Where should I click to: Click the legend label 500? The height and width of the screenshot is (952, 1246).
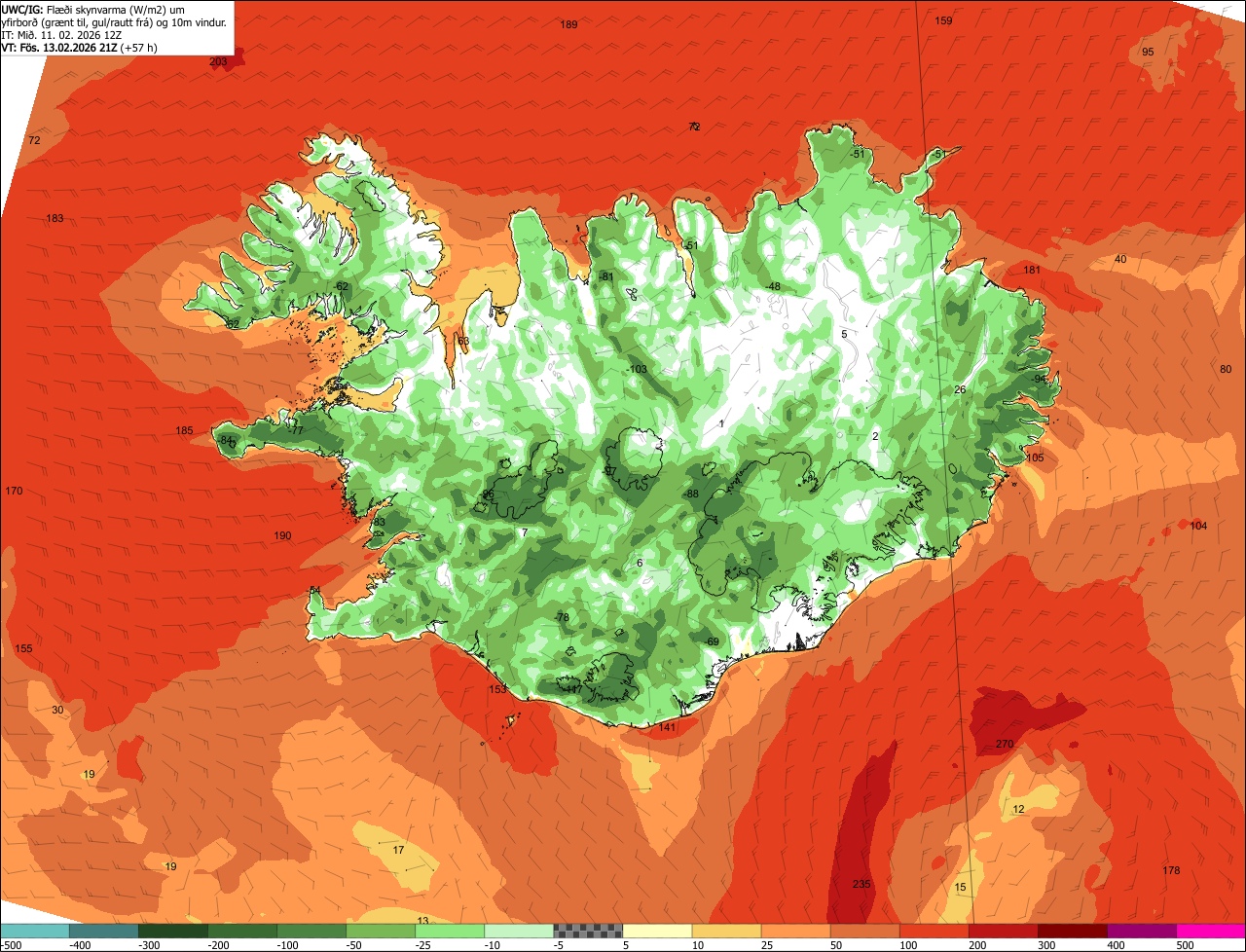1186,945
